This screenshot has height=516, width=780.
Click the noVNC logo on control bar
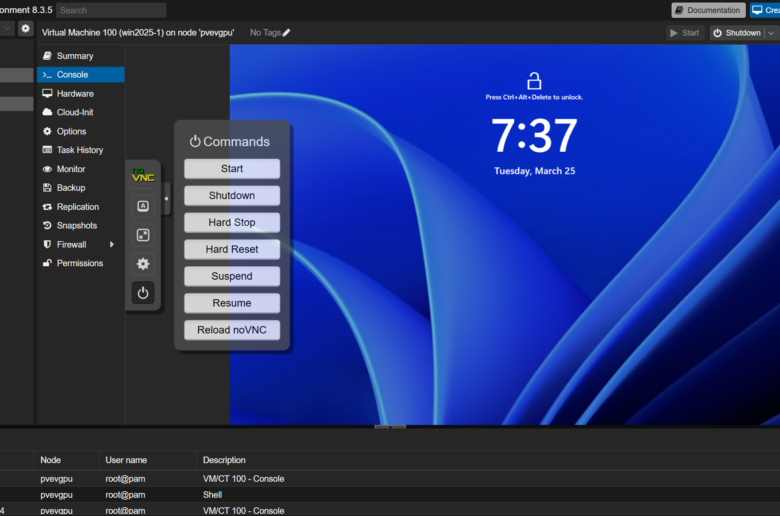click(143, 175)
